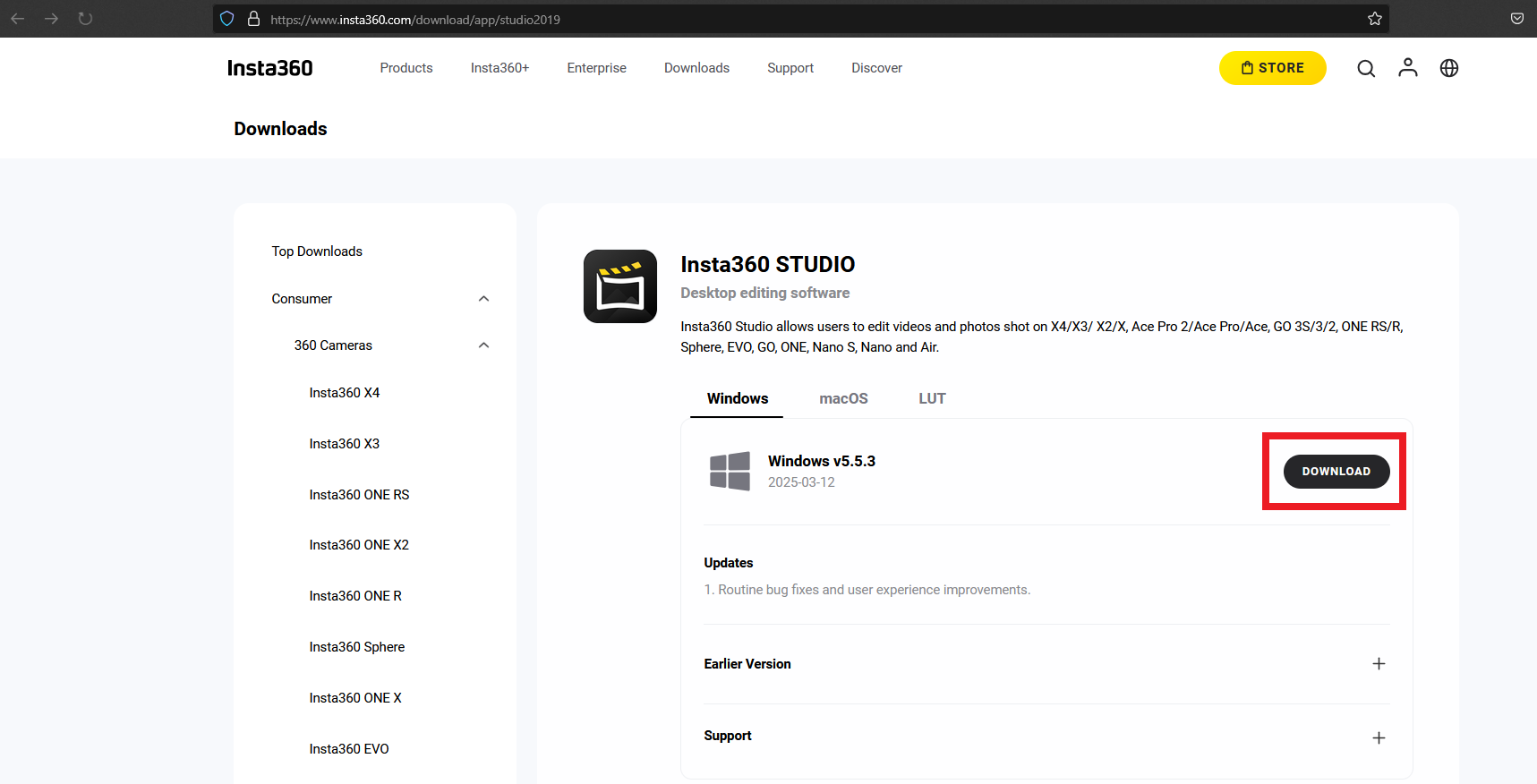Click the Insta360 Studio description paragraph

1042,337
